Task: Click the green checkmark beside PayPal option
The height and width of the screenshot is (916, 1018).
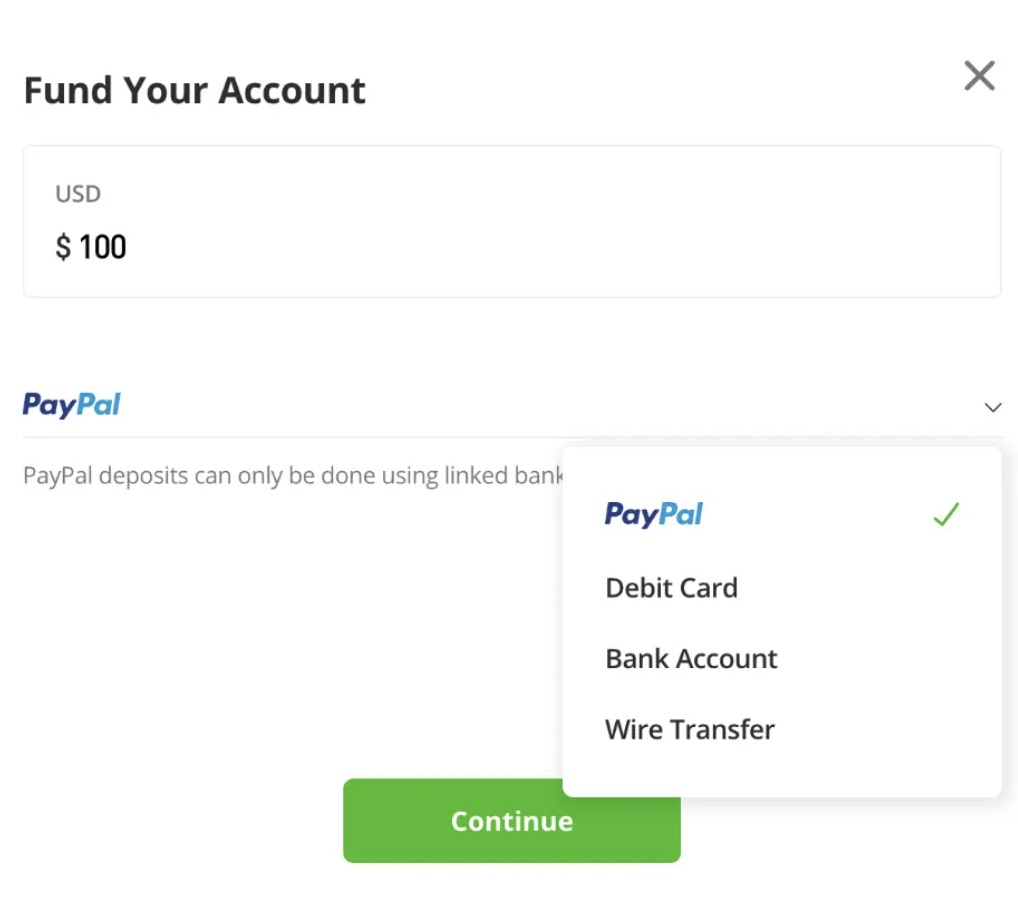Action: pyautogui.click(x=946, y=514)
